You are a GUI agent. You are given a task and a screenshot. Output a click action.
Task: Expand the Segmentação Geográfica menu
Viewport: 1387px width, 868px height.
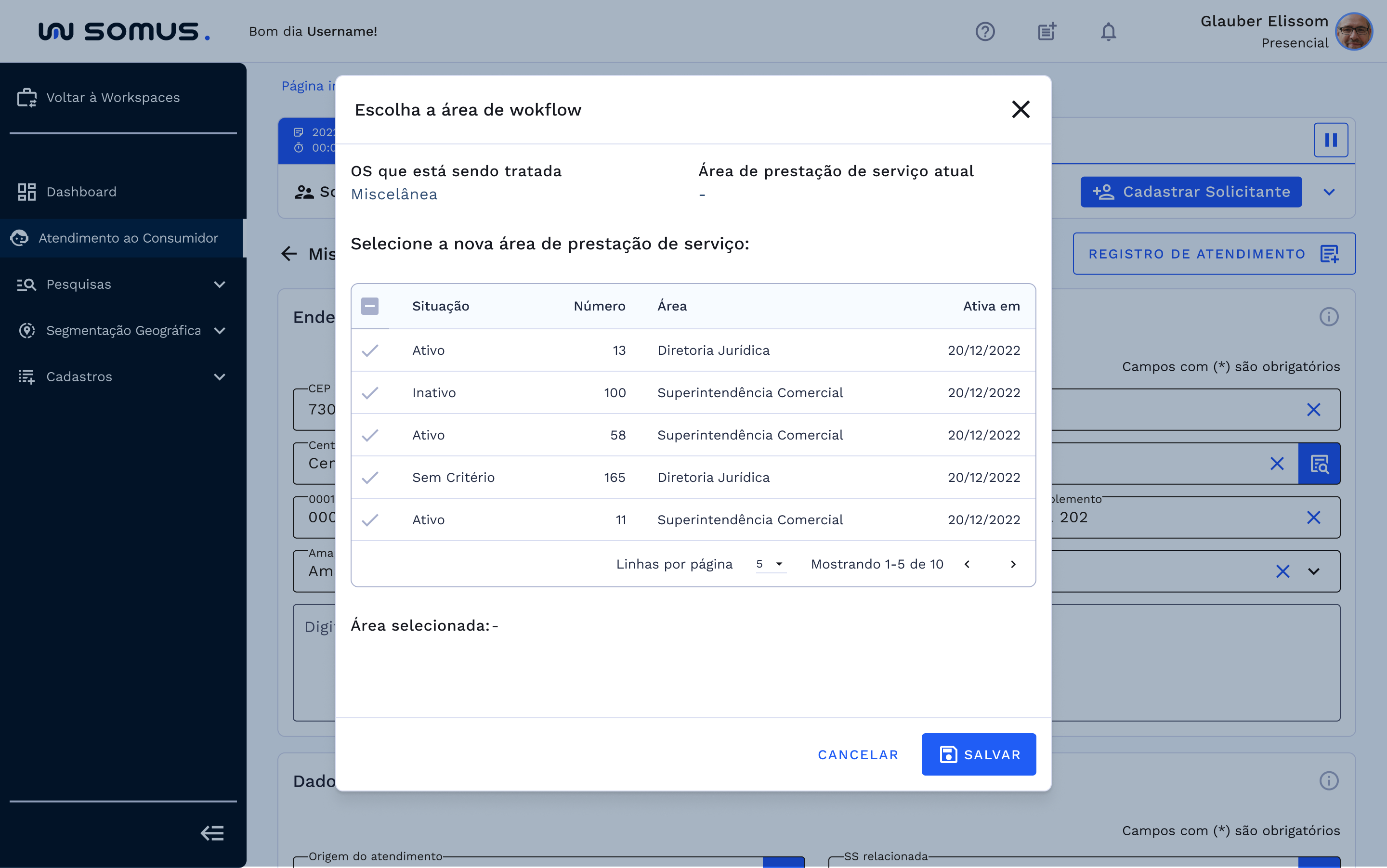pos(220,330)
